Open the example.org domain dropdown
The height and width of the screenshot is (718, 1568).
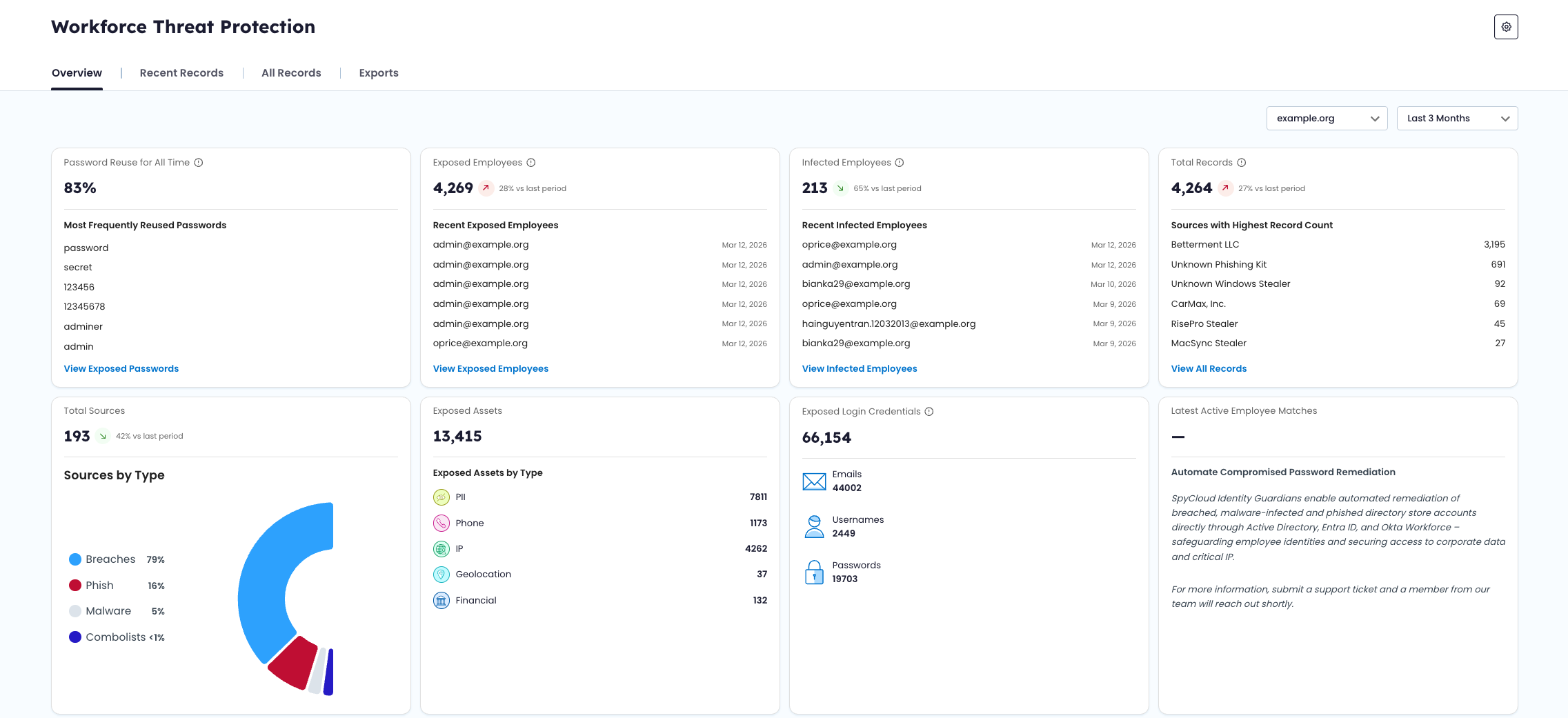tap(1327, 119)
